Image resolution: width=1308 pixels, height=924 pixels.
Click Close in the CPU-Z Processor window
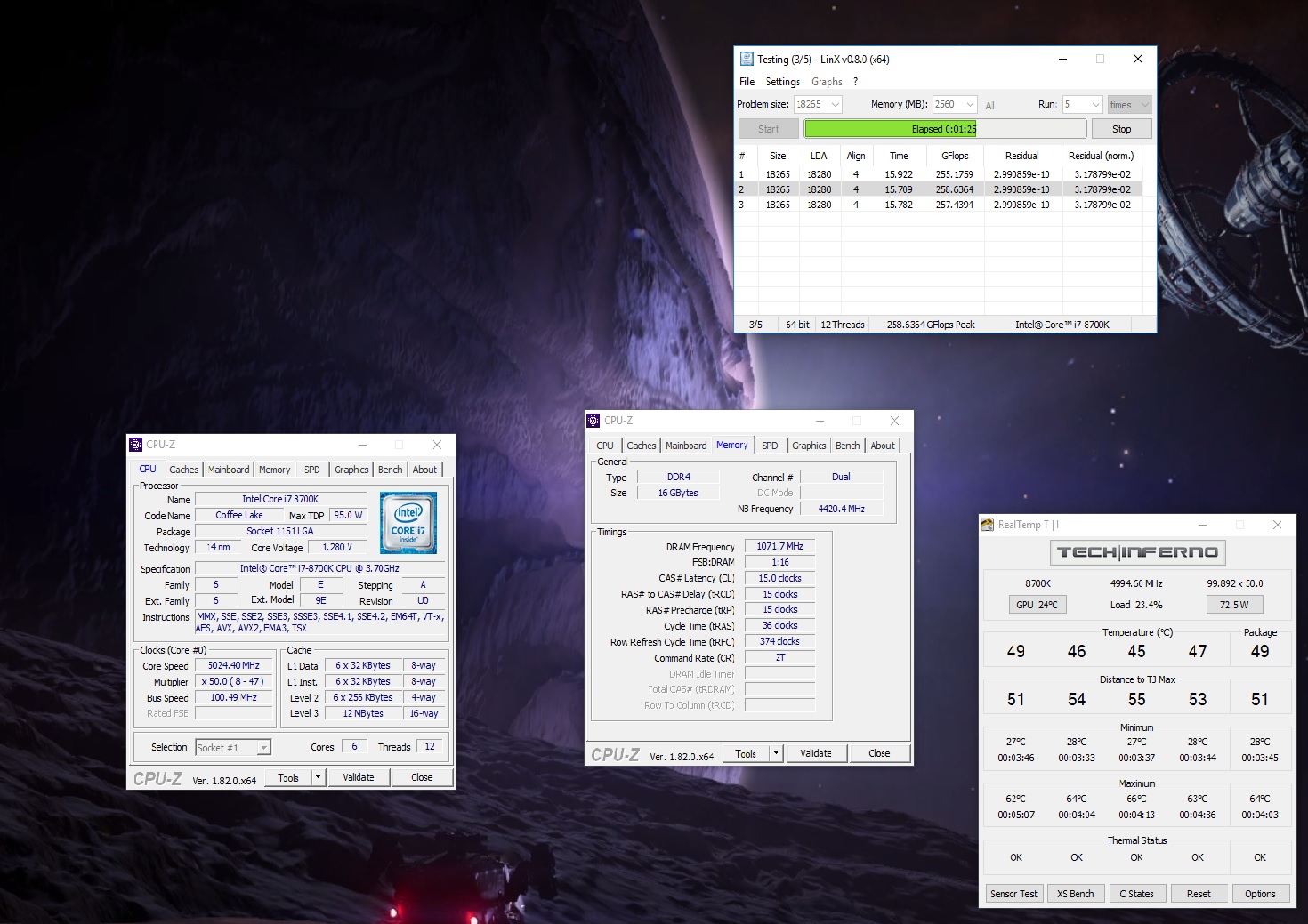tap(422, 777)
